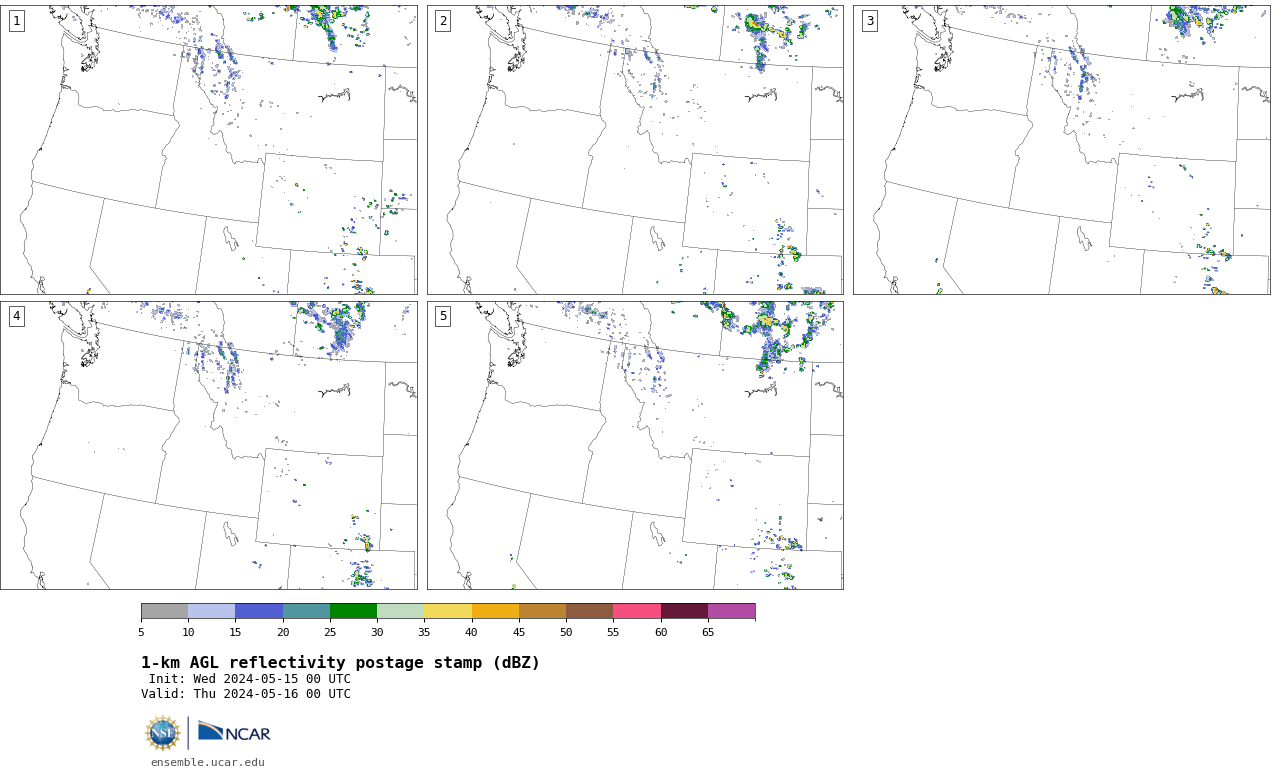Click the colorbar tick label 65
1280x773 pixels.
click(708, 632)
